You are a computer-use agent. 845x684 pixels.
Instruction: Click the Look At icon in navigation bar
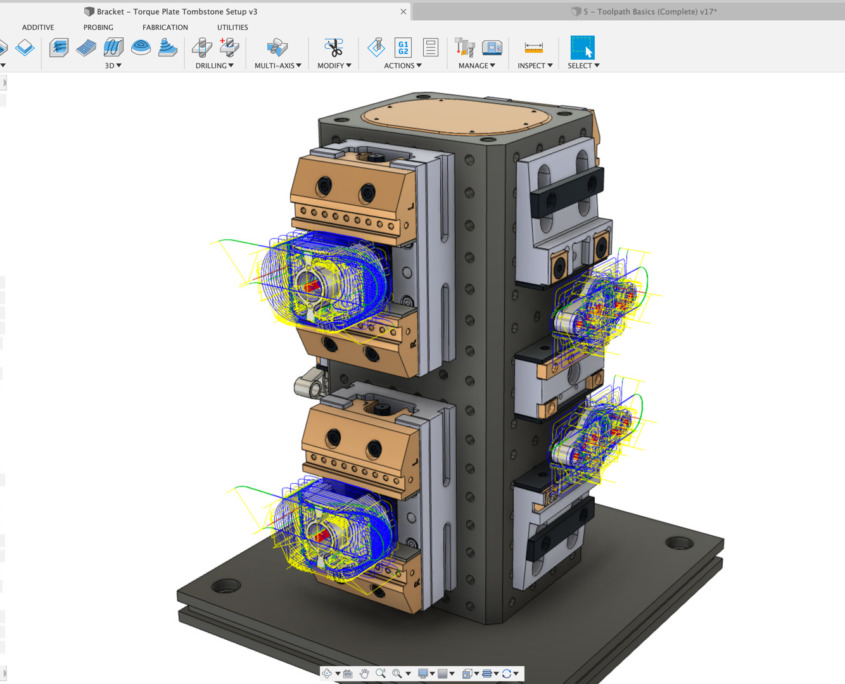click(x=348, y=674)
